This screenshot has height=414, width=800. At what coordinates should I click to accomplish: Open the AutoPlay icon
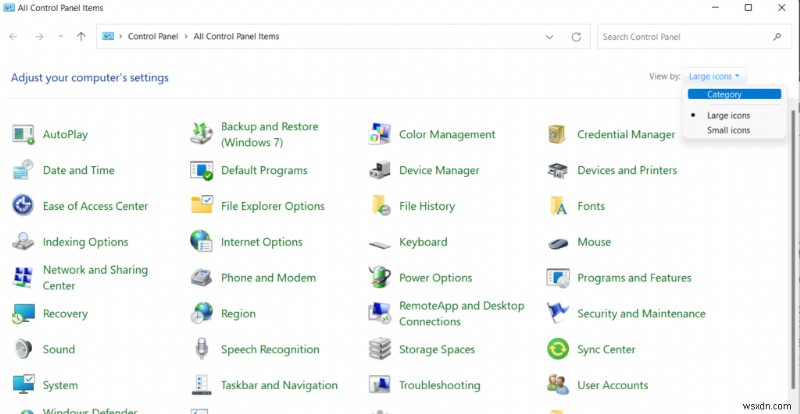tap(23, 134)
